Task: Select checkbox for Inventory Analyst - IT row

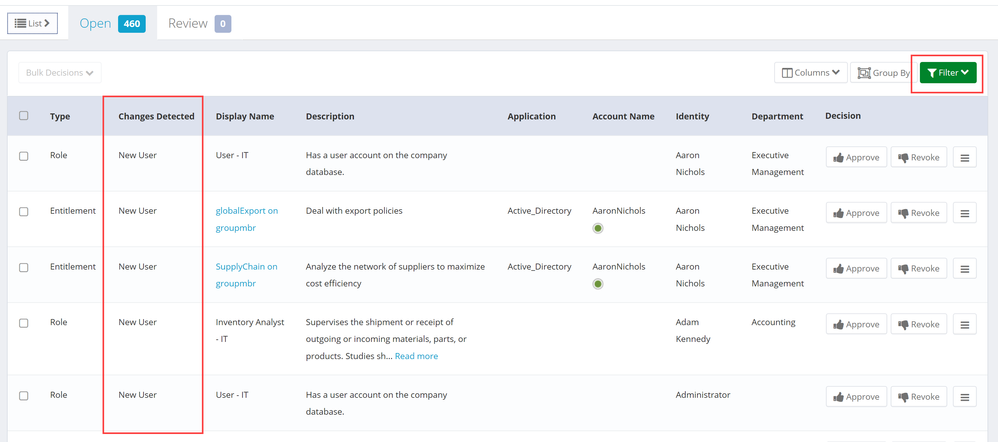Action: tap(24, 324)
